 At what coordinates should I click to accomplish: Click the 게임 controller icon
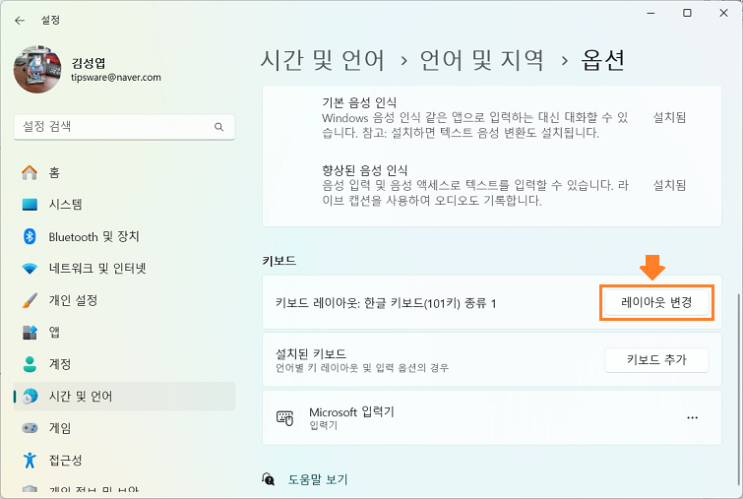[29, 428]
